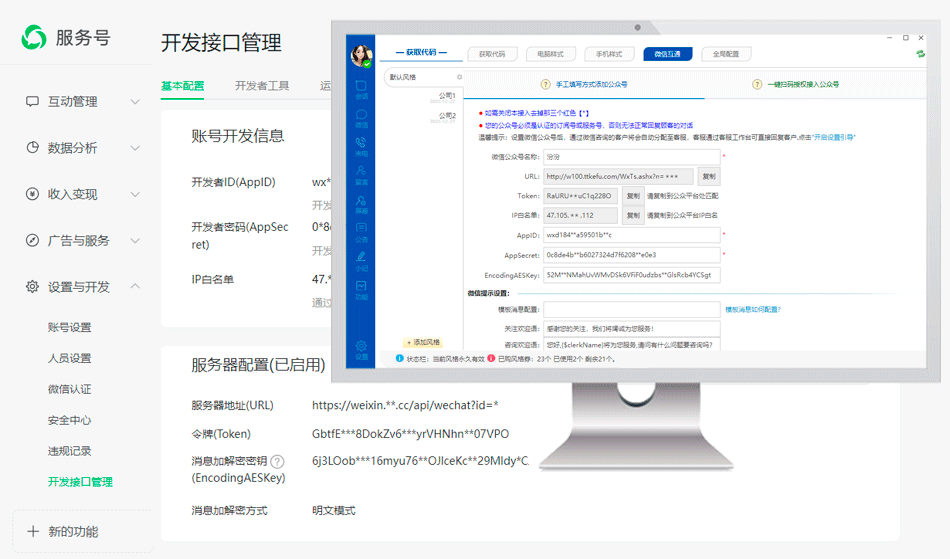Image resolution: width=950 pixels, height=559 pixels.
Task: Click the AppID input field
Action: pyautogui.click(x=631, y=235)
